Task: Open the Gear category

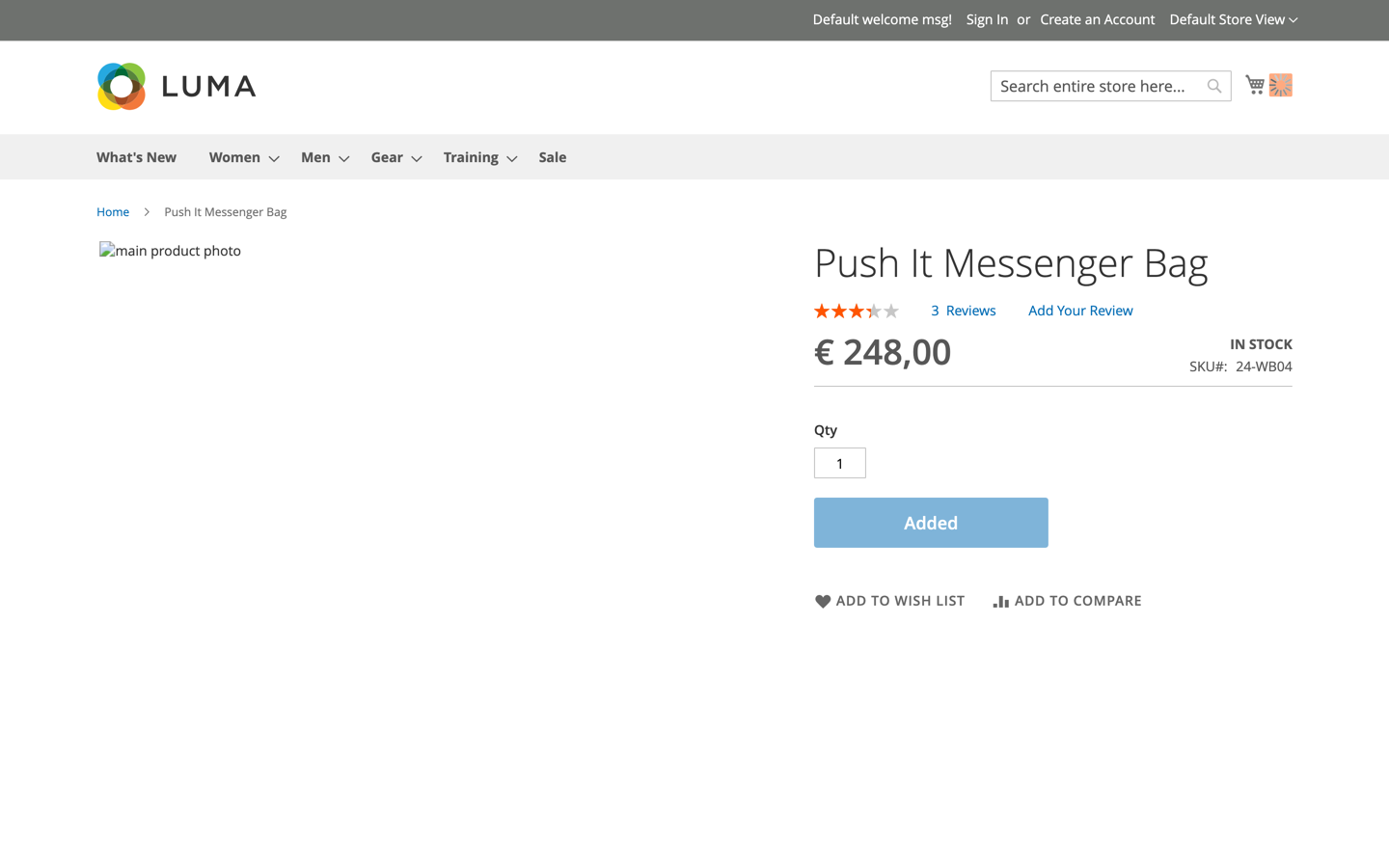Action: pos(387,157)
